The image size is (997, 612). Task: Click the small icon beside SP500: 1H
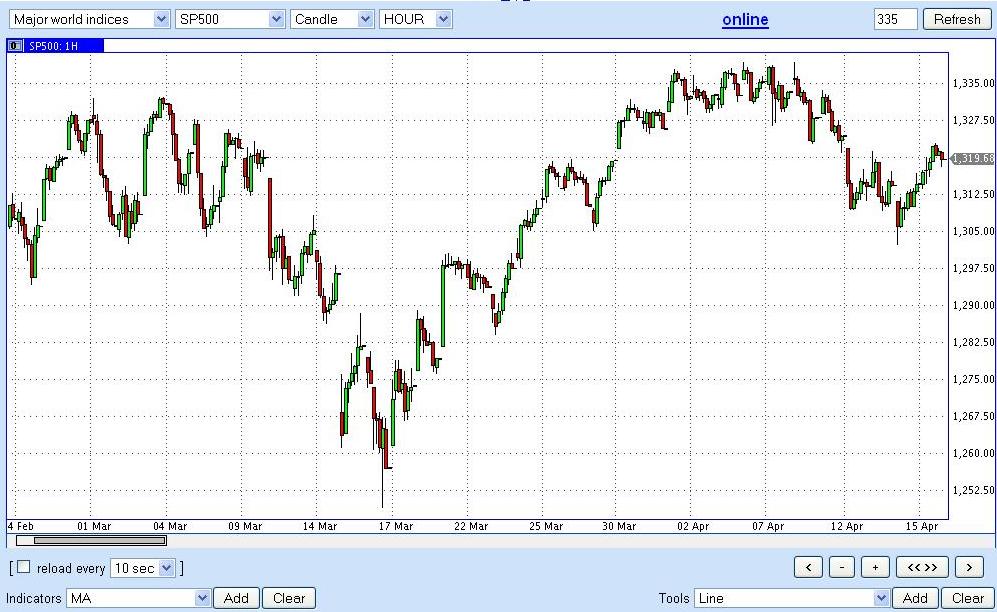point(15,45)
